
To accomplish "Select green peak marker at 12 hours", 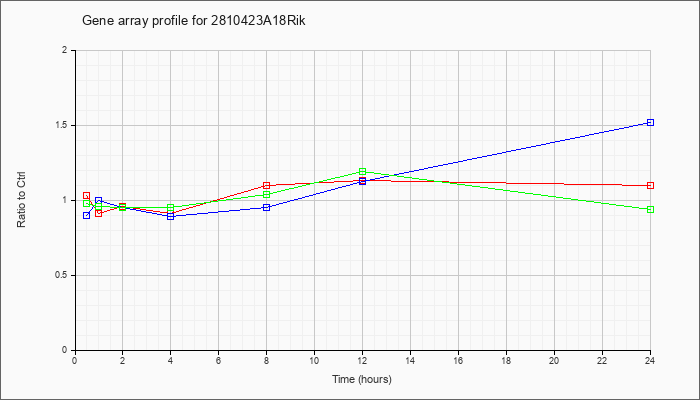I will tap(362, 171).
